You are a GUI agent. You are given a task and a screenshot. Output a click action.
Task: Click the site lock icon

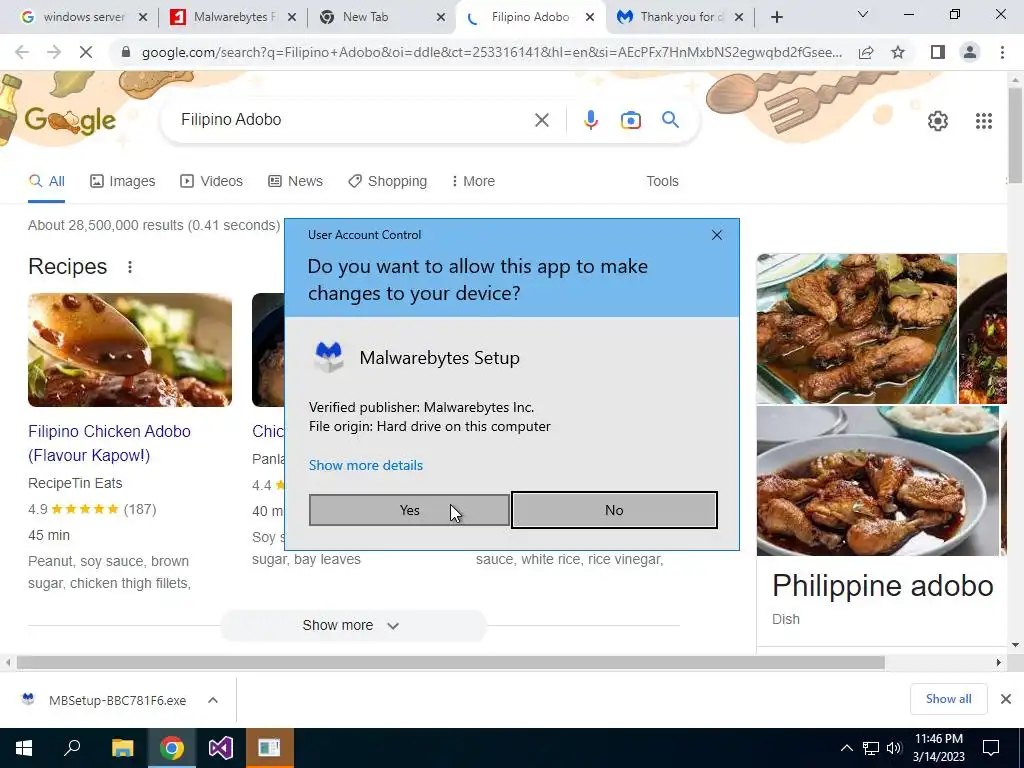pos(126,52)
